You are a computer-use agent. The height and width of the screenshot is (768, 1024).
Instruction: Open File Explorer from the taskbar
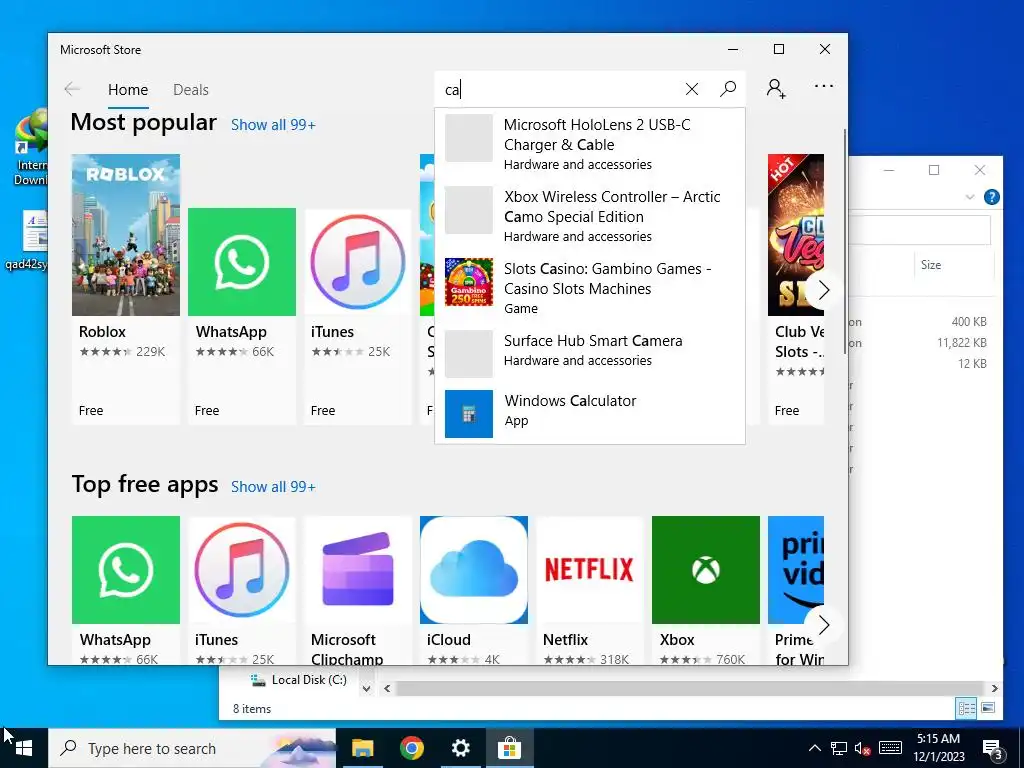tap(362, 748)
